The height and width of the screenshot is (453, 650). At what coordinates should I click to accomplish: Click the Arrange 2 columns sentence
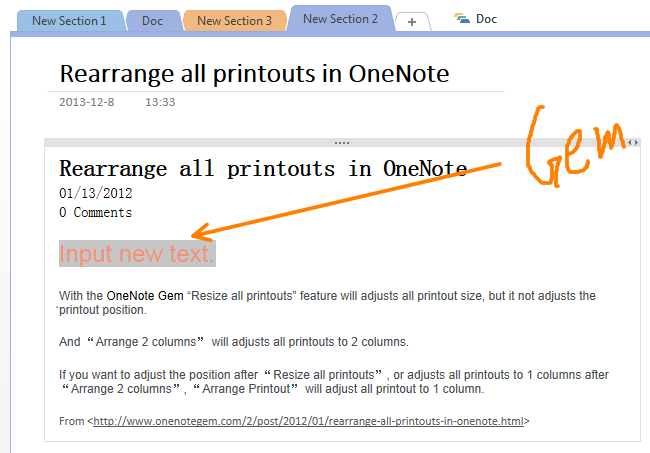[x=234, y=342]
